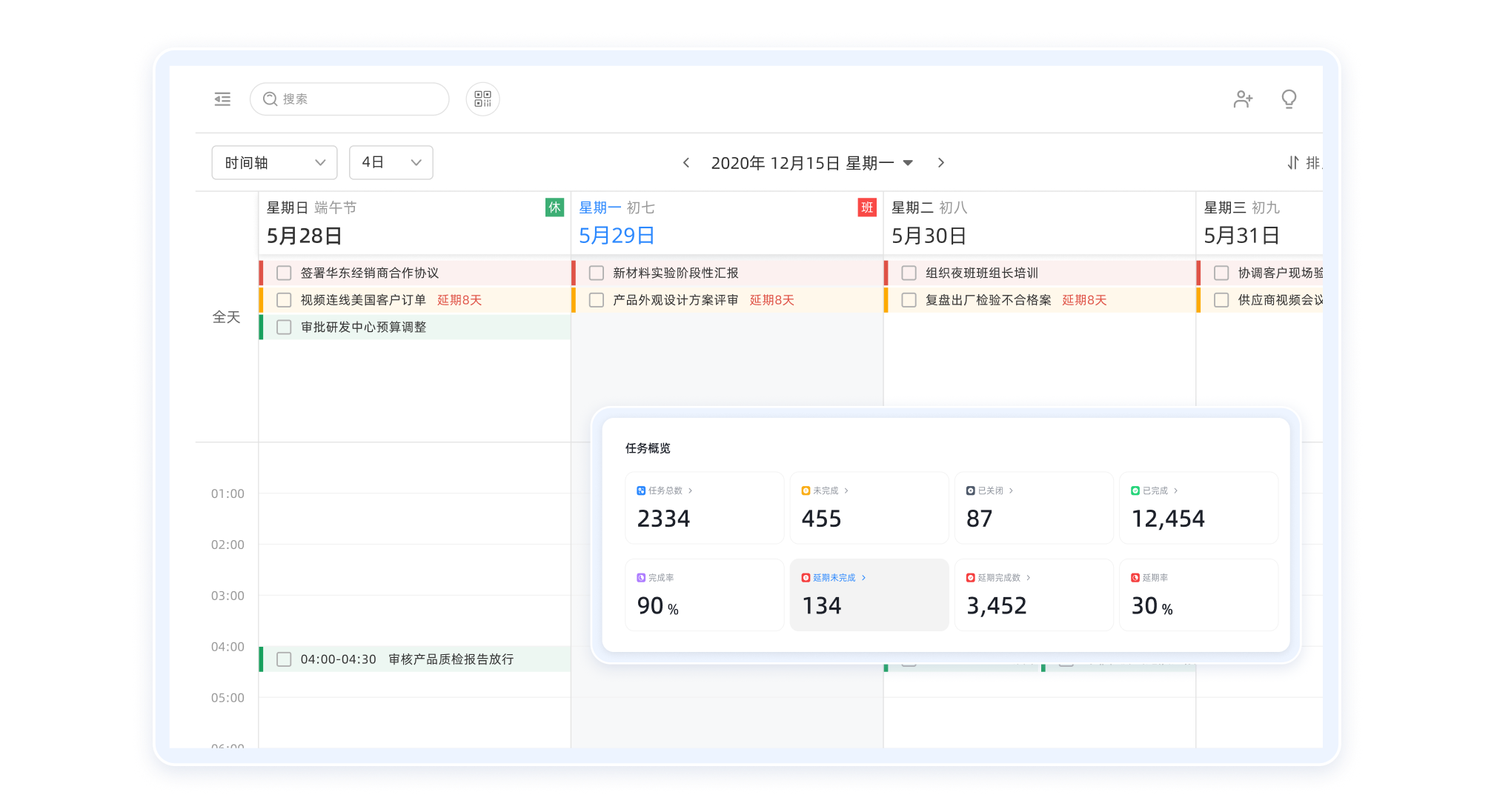This screenshot has width=1494, height=812.
Task: Open the sort (排) icon
Action: pyautogui.click(x=1293, y=163)
